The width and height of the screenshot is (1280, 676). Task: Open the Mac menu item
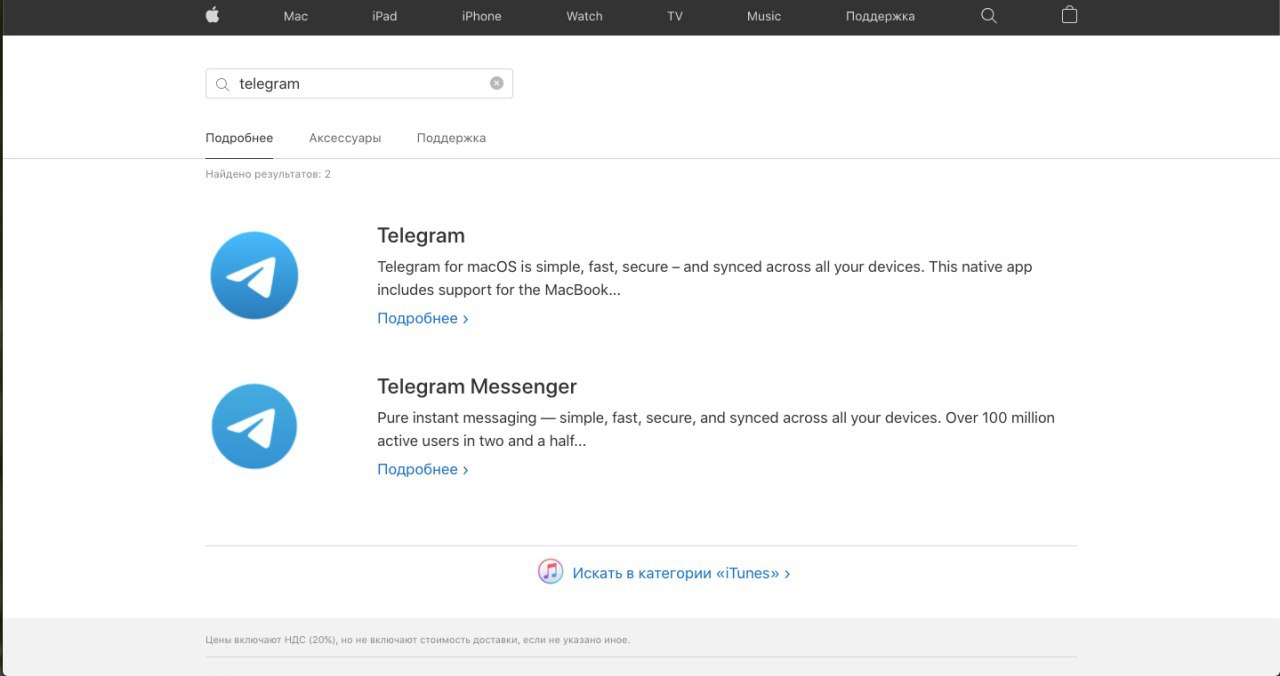pos(296,16)
